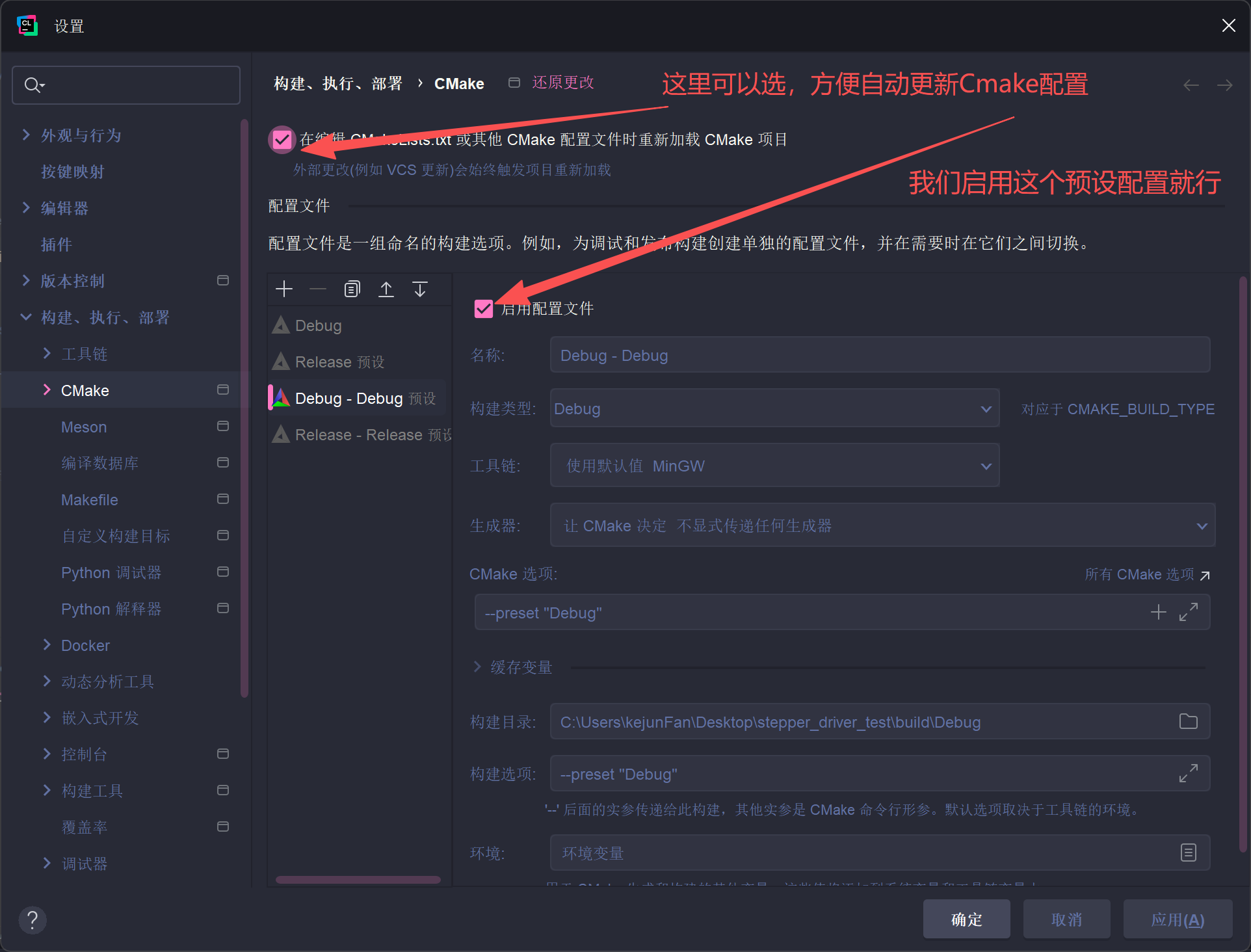Collapse the 构建、执行、部署 tree node
The height and width of the screenshot is (952, 1251).
click(26, 317)
